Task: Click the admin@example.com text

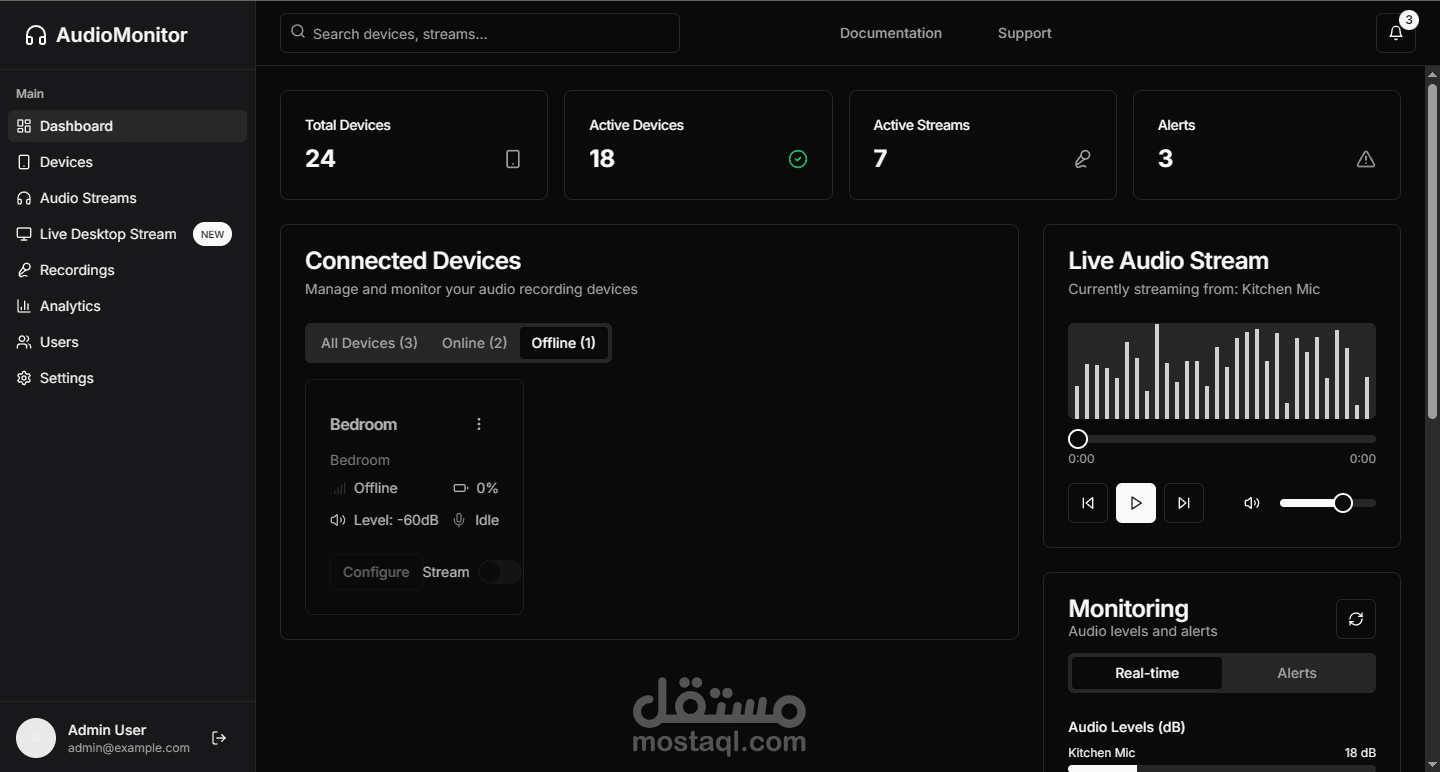Action: pos(129,748)
